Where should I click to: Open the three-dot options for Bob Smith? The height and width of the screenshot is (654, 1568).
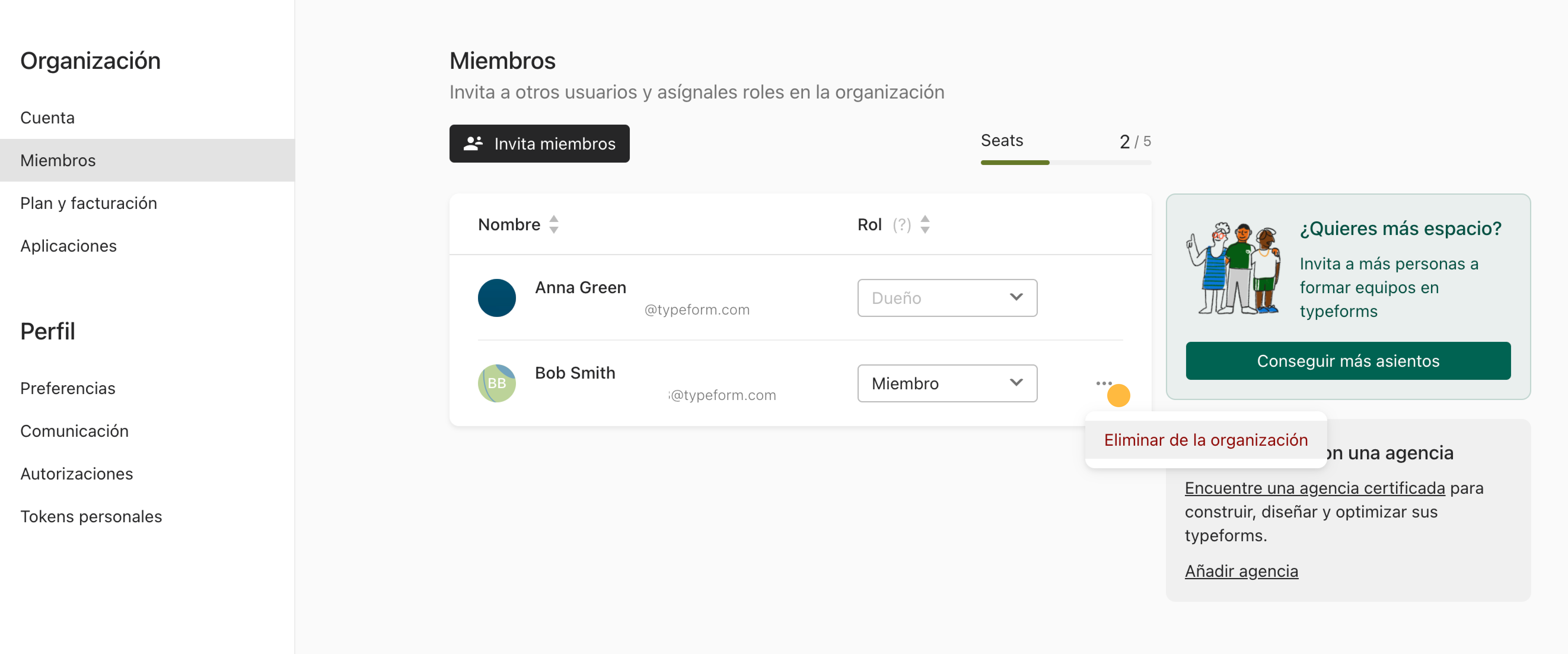[x=1104, y=383]
